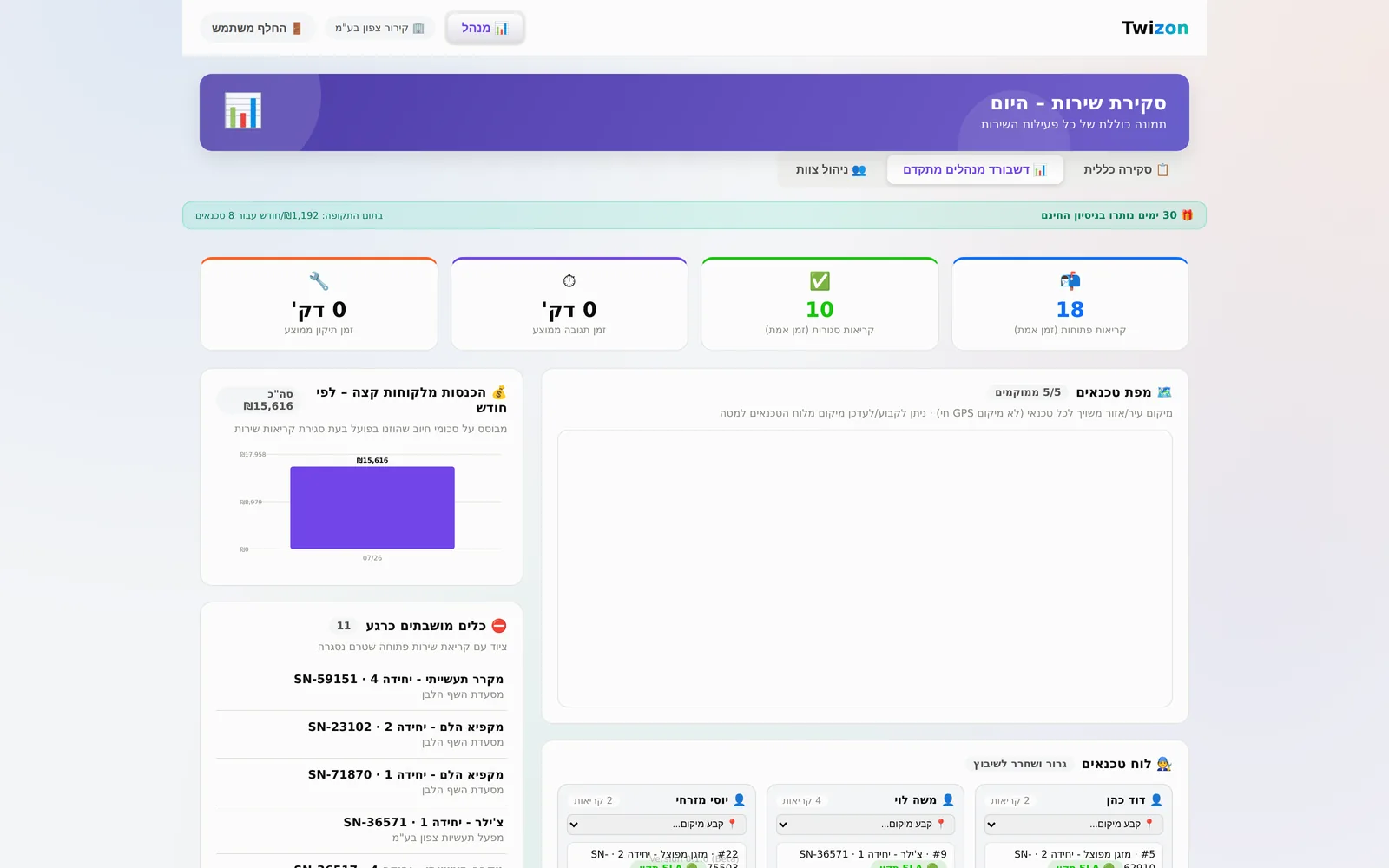Click the person icon for משה לוי
Viewport: 1389px width, 868px height.
coord(948,800)
